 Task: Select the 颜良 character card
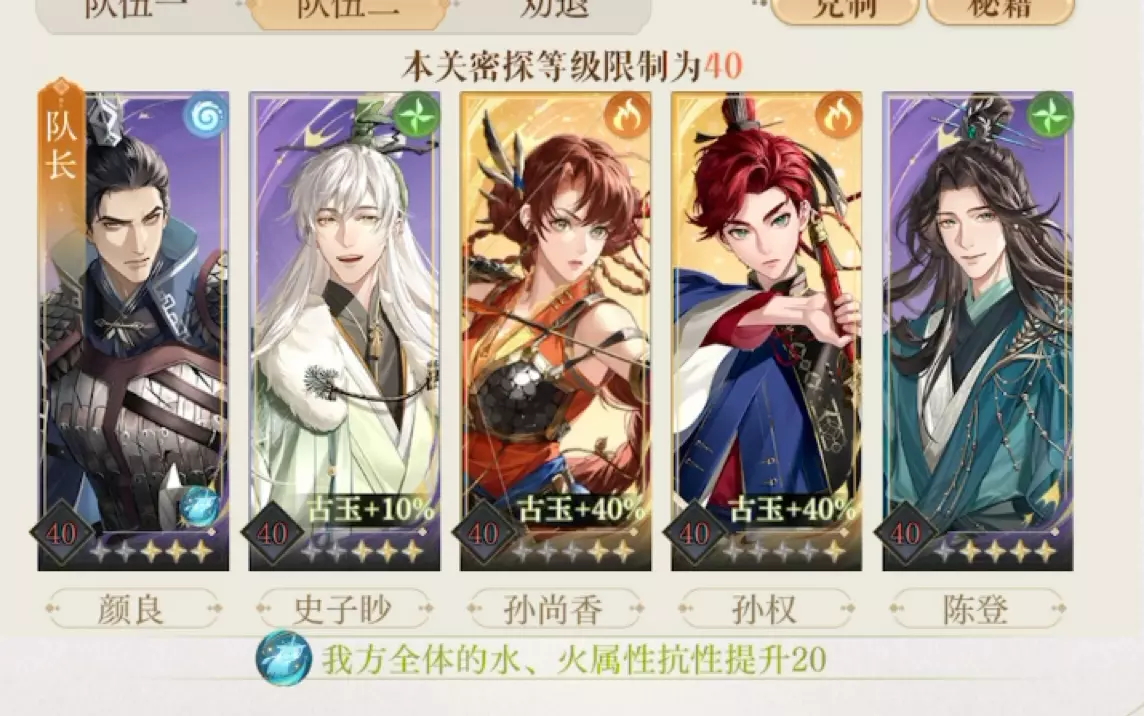tap(134, 331)
